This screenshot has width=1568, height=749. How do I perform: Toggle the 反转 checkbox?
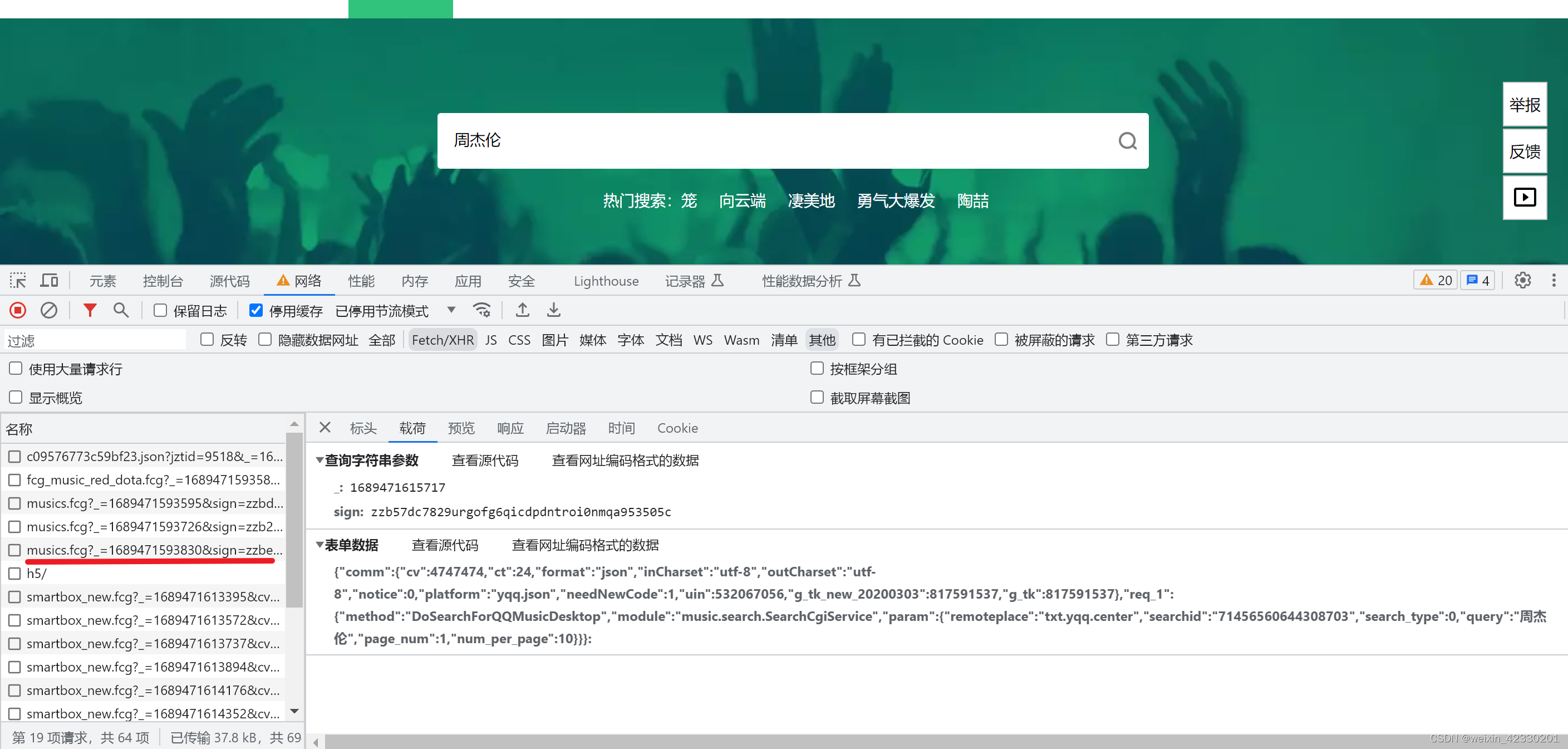pyautogui.click(x=207, y=340)
